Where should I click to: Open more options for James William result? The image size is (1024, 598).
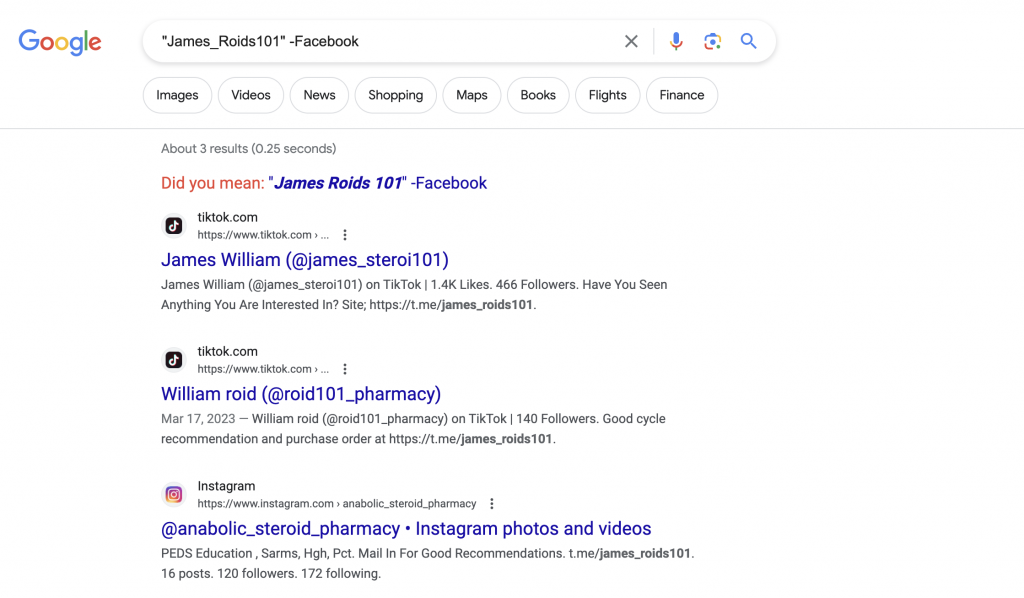[345, 235]
